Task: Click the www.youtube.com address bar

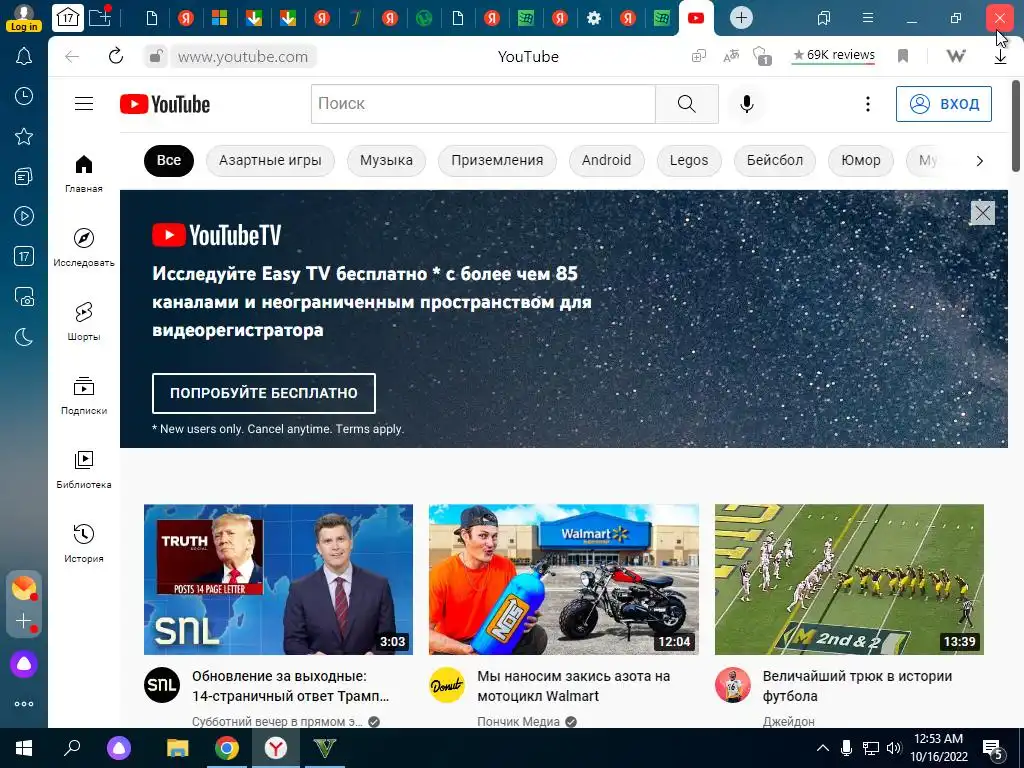Action: click(243, 57)
